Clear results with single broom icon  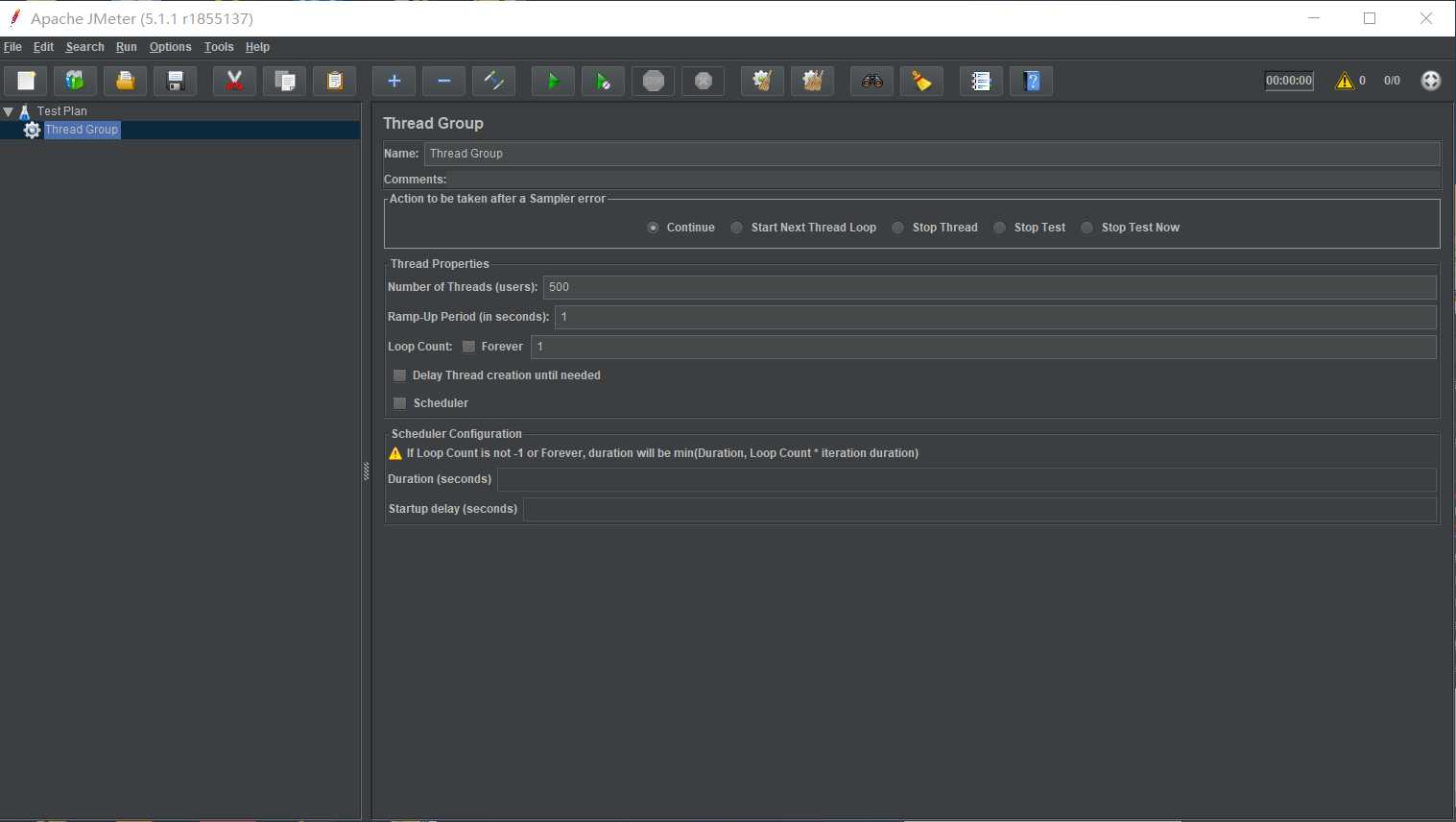762,81
